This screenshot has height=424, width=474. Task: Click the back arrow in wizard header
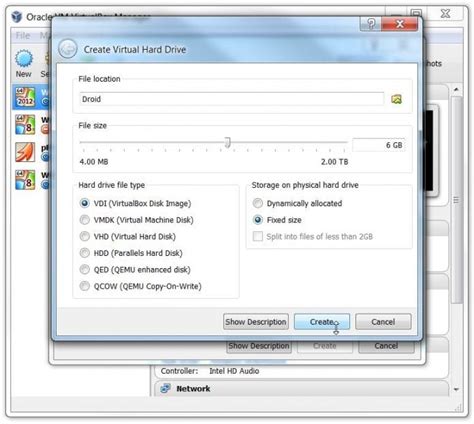tap(68, 49)
